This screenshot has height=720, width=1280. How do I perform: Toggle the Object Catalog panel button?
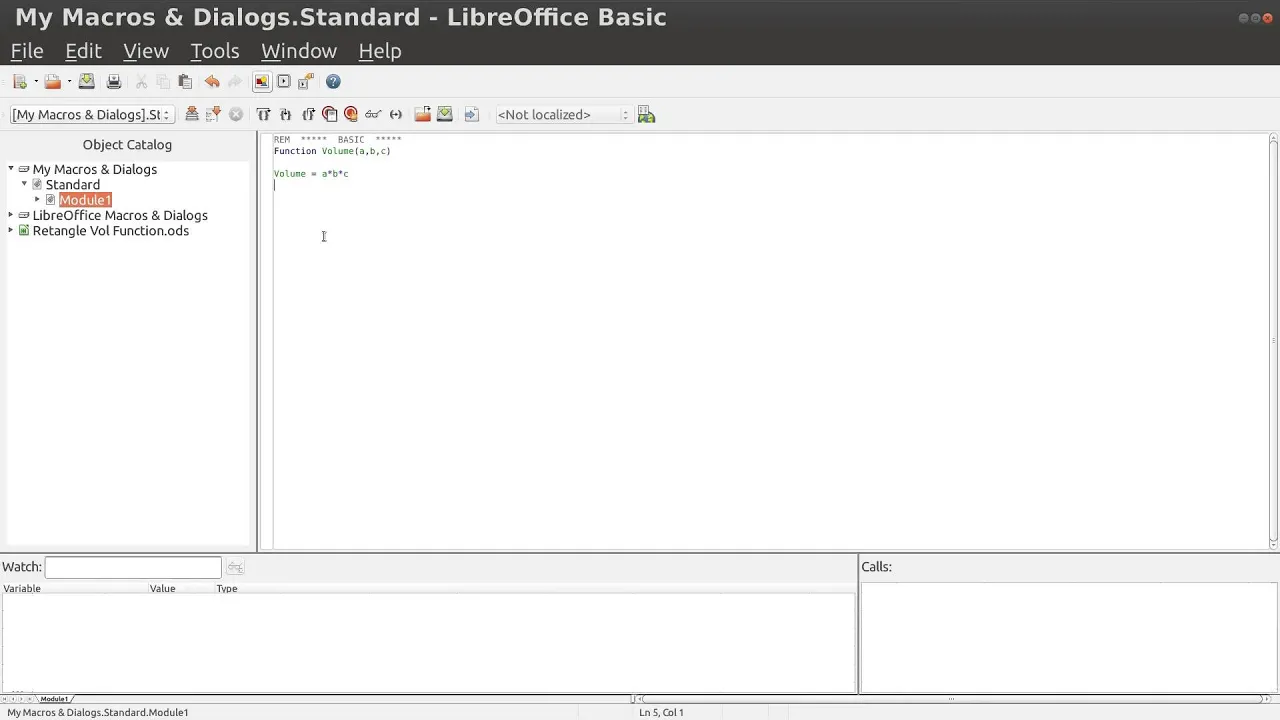(262, 82)
